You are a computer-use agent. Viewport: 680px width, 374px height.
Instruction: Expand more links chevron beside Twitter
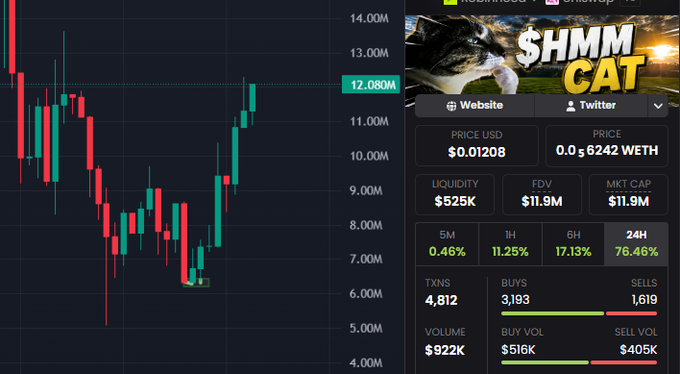click(658, 106)
